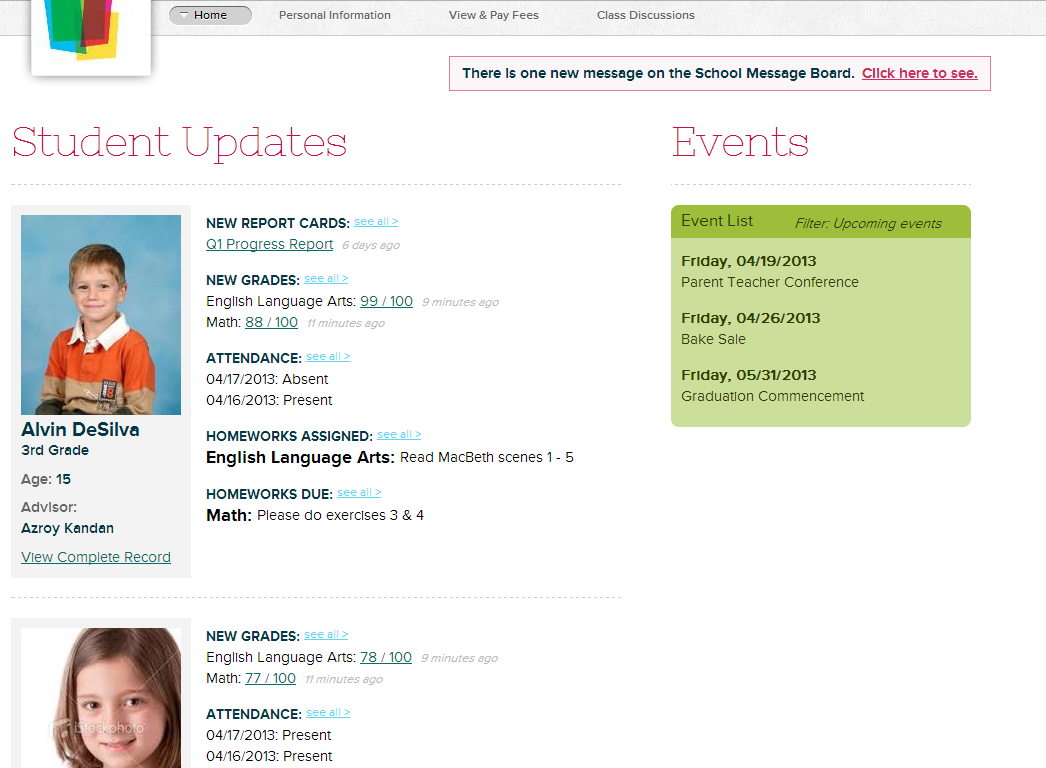Open the Personal Information page
Image resolution: width=1046 pixels, height=768 pixels.
point(334,15)
